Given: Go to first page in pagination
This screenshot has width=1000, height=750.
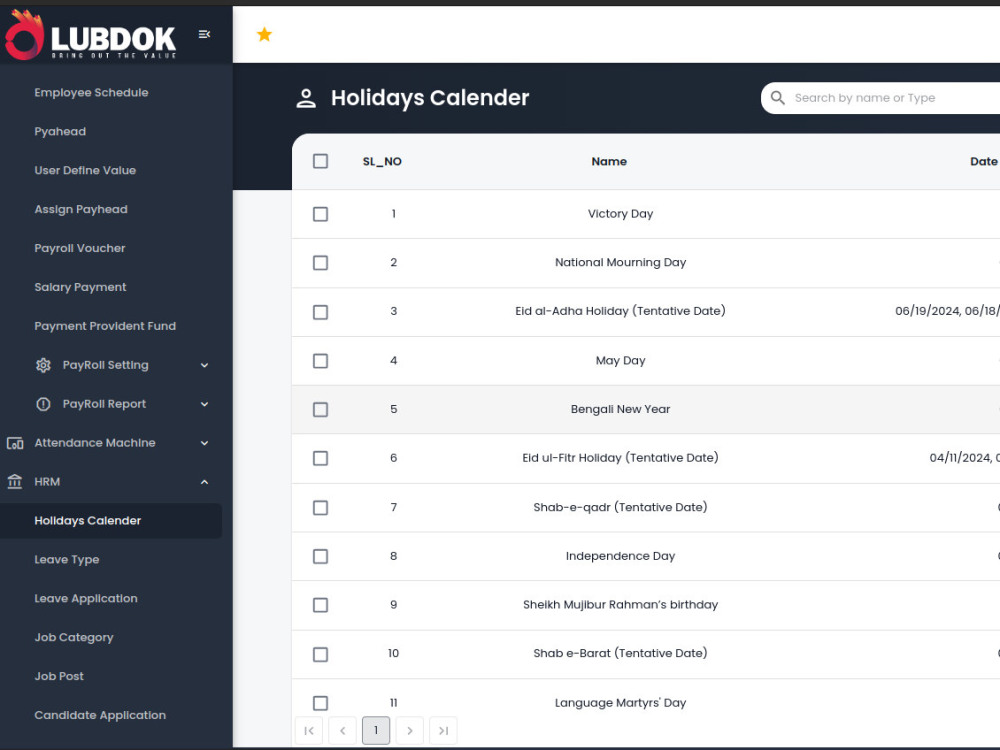Looking at the screenshot, I should click(309, 731).
